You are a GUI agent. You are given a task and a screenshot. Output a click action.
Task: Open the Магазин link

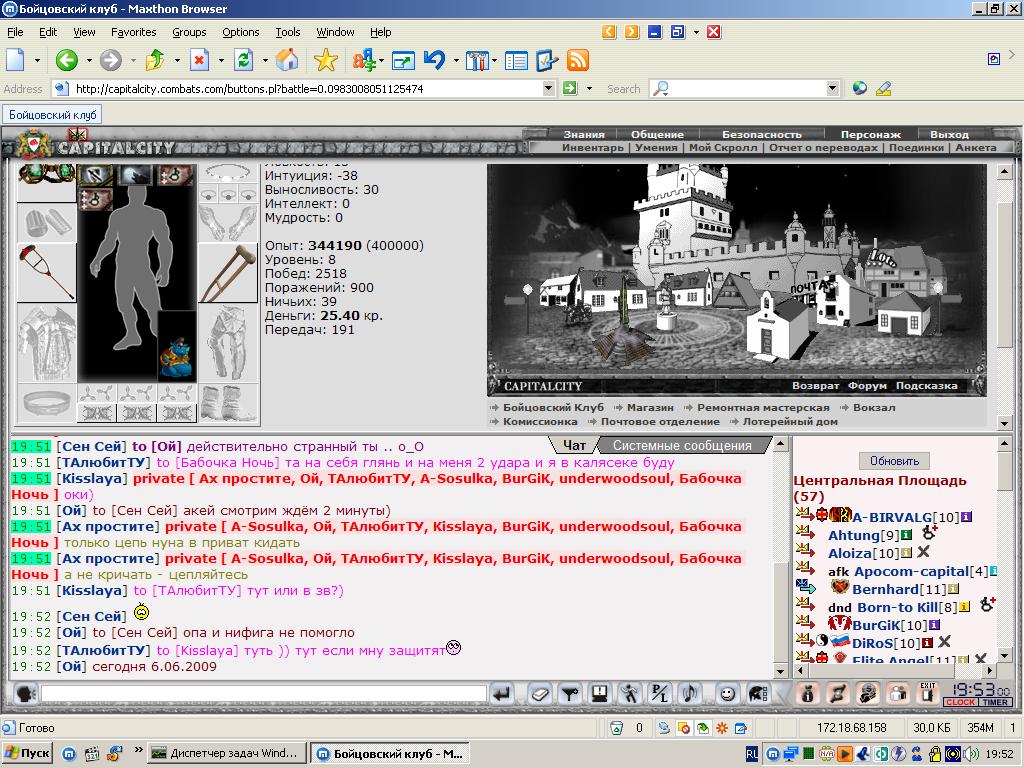pyautogui.click(x=649, y=408)
